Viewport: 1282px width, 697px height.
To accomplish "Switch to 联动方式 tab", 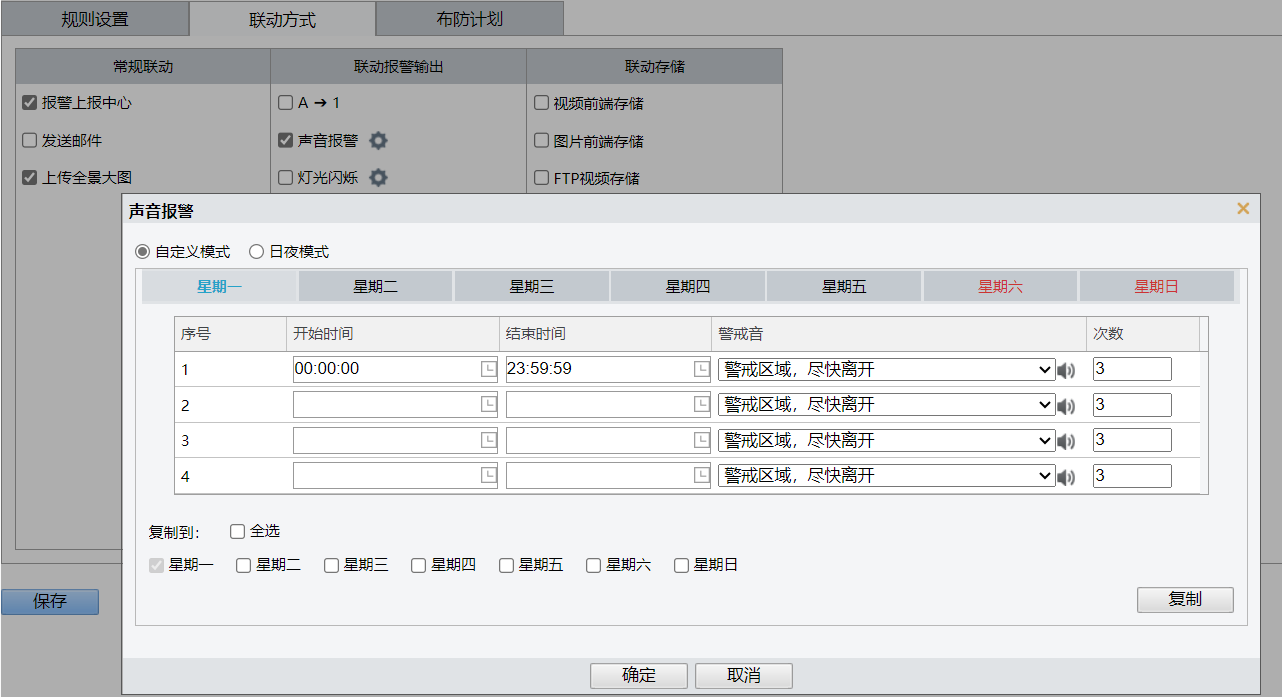I will point(282,19).
